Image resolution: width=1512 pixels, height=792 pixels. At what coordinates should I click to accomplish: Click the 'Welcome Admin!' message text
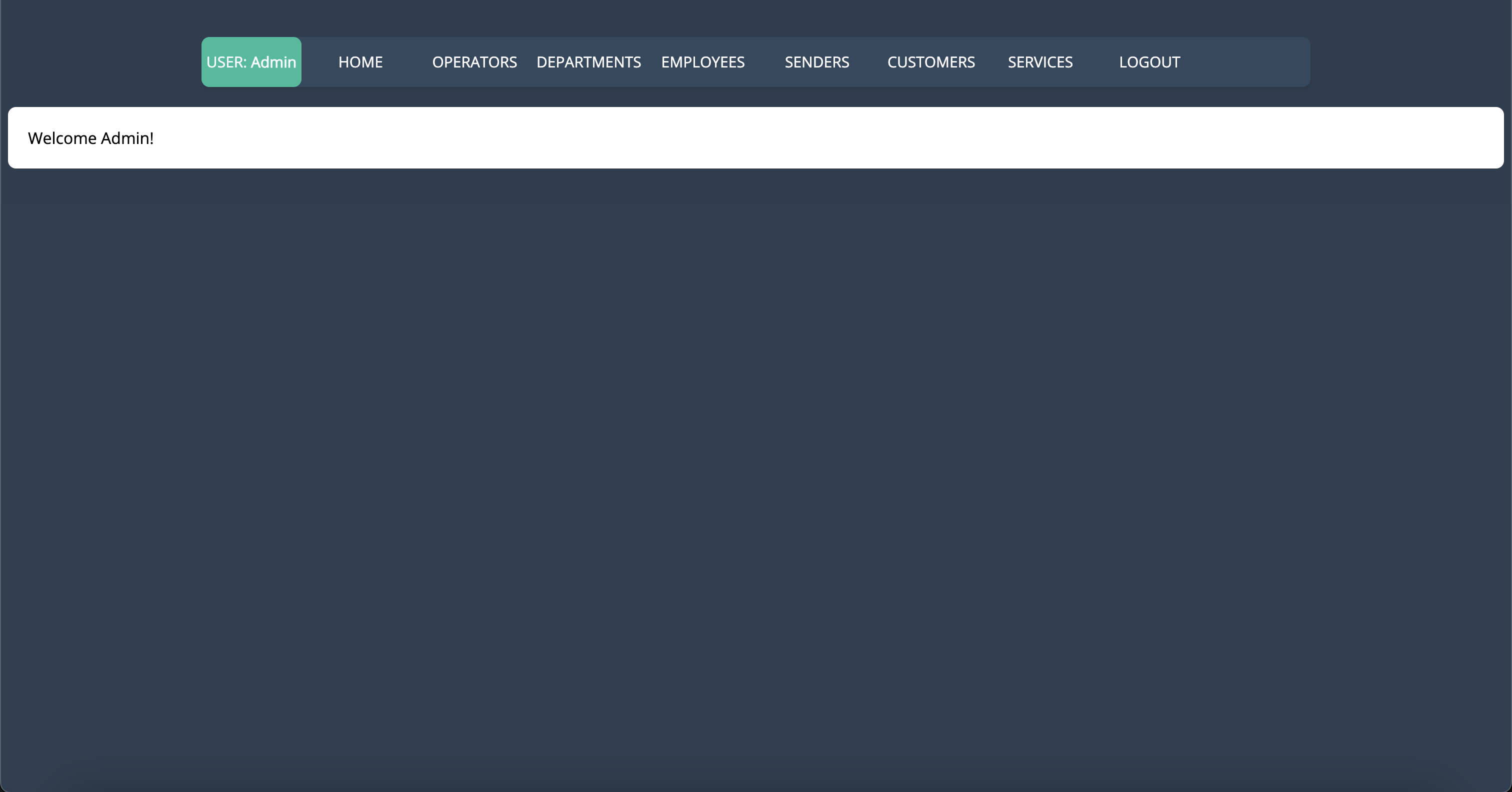click(91, 138)
